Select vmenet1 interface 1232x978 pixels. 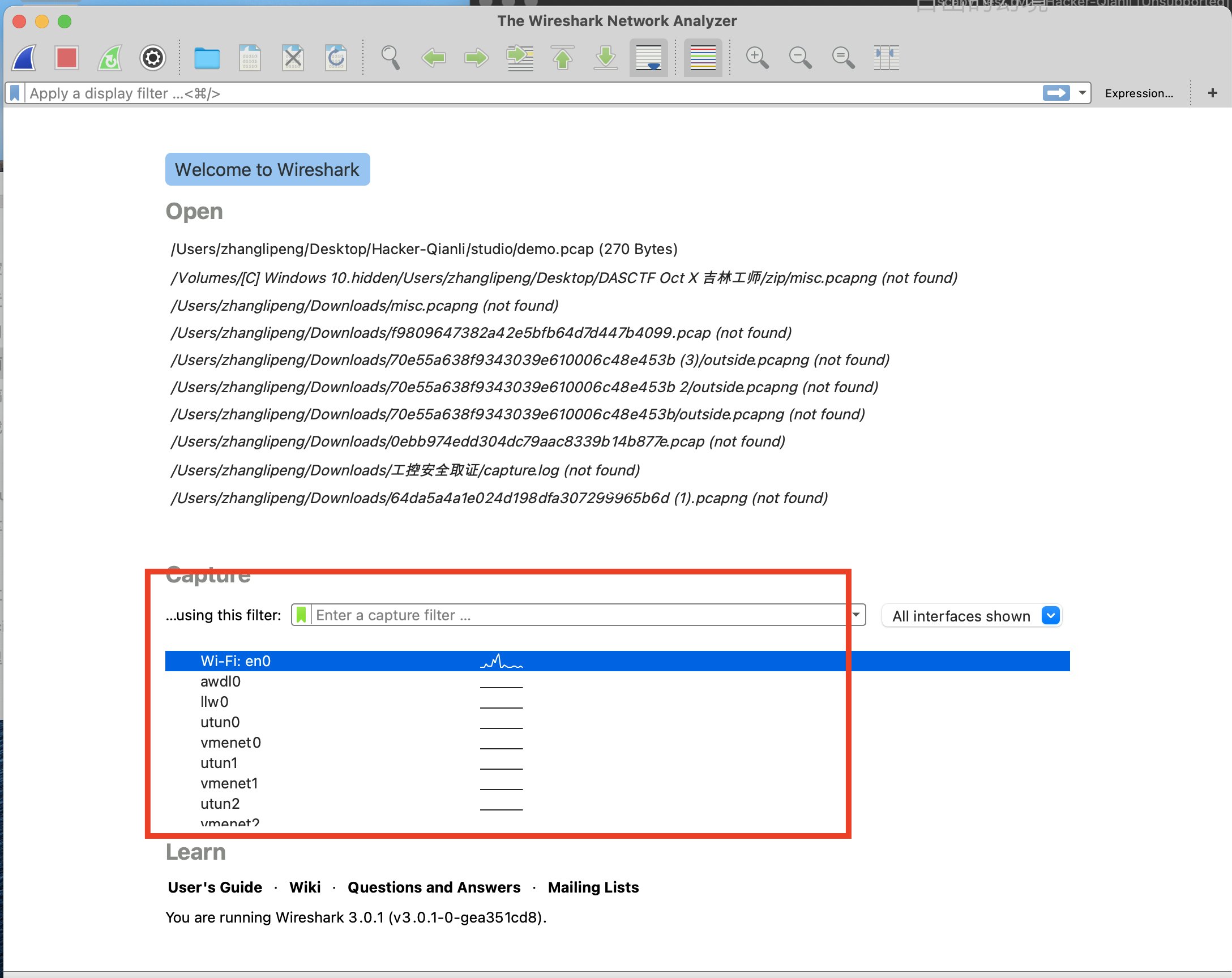coord(617,783)
